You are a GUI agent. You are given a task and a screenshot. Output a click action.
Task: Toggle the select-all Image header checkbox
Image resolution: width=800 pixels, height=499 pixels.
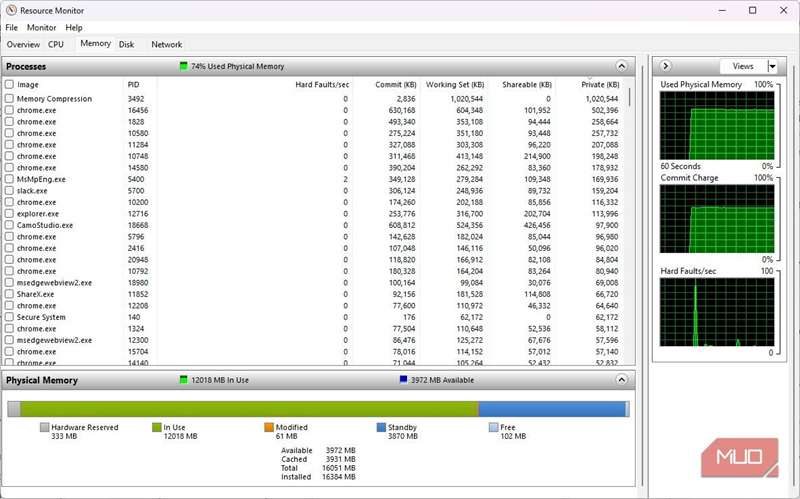point(10,85)
